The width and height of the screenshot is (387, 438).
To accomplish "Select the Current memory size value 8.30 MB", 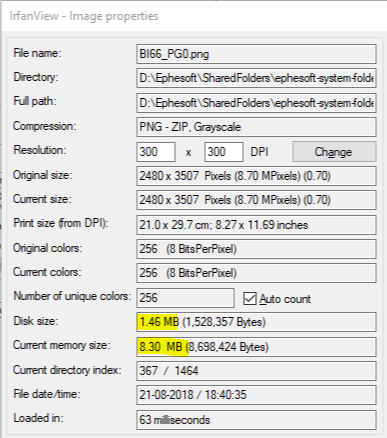I will [256, 347].
